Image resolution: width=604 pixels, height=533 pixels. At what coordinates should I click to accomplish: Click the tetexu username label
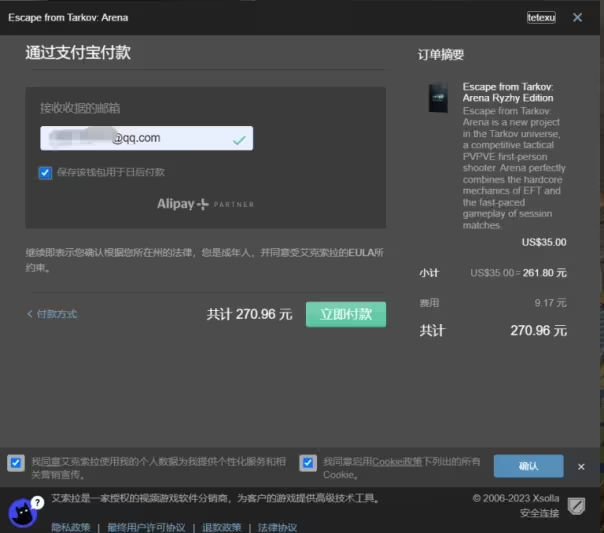click(x=541, y=17)
